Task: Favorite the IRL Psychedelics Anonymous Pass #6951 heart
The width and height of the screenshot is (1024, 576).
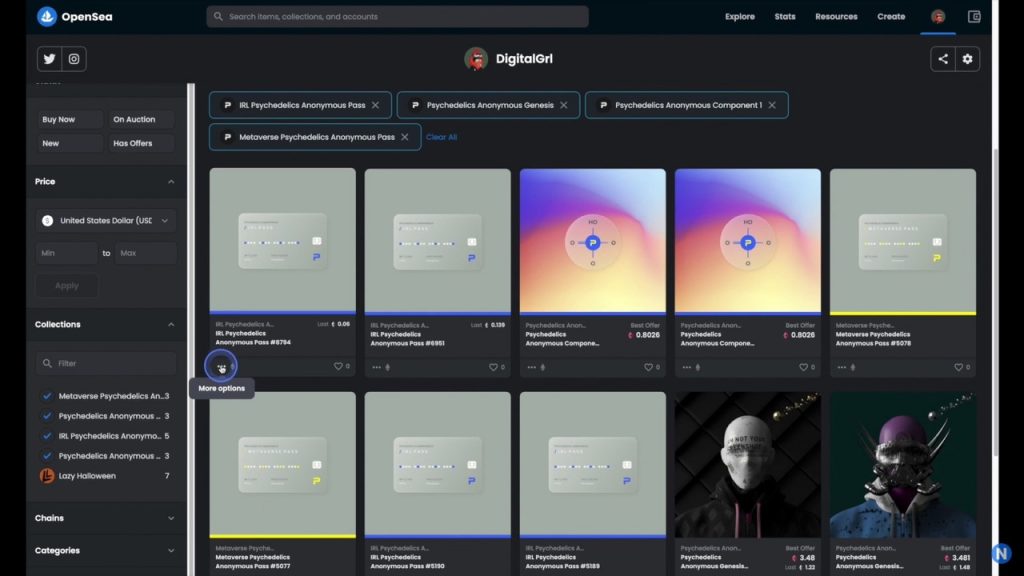Action: pyautogui.click(x=493, y=367)
